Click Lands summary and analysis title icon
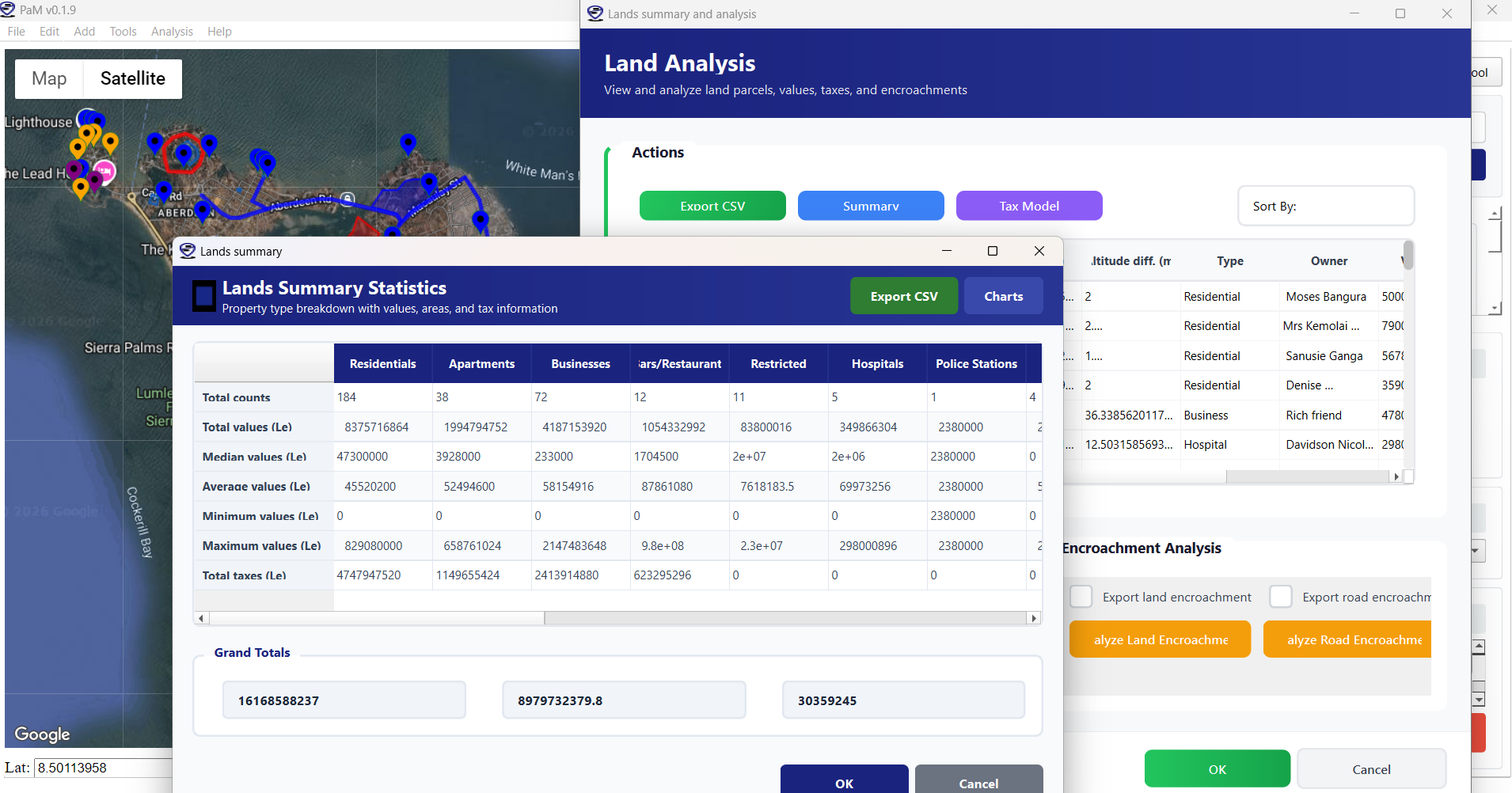 [595, 13]
